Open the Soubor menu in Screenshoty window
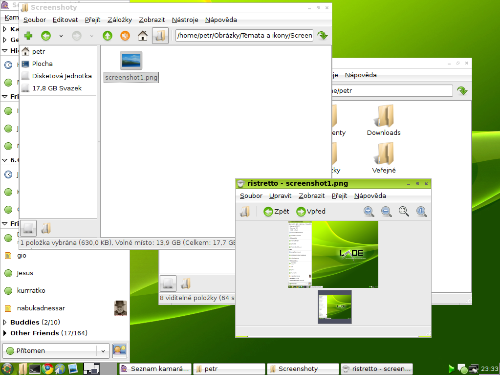Screen dimensions: 500x375 (34, 20)
